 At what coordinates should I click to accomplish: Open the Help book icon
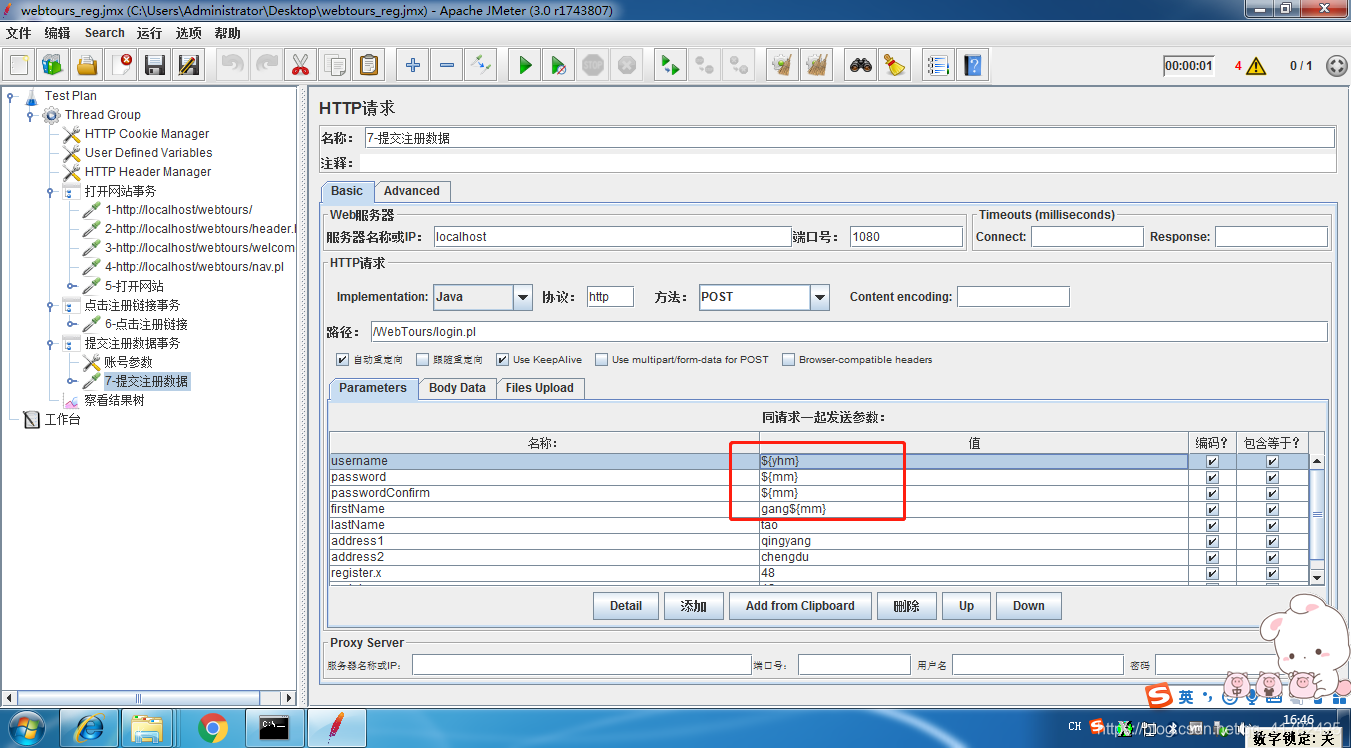[972, 66]
